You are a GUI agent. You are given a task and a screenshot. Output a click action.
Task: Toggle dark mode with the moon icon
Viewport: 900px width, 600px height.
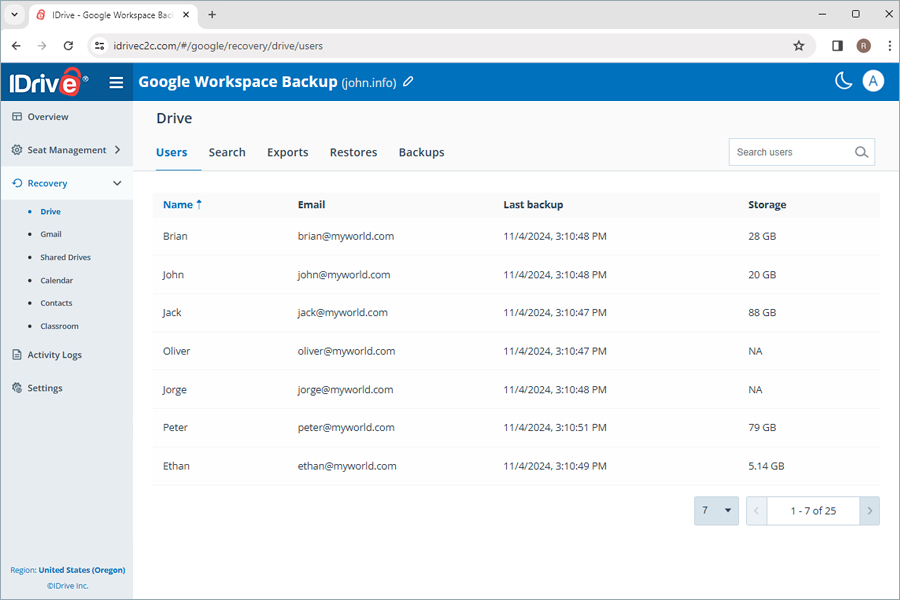point(843,80)
